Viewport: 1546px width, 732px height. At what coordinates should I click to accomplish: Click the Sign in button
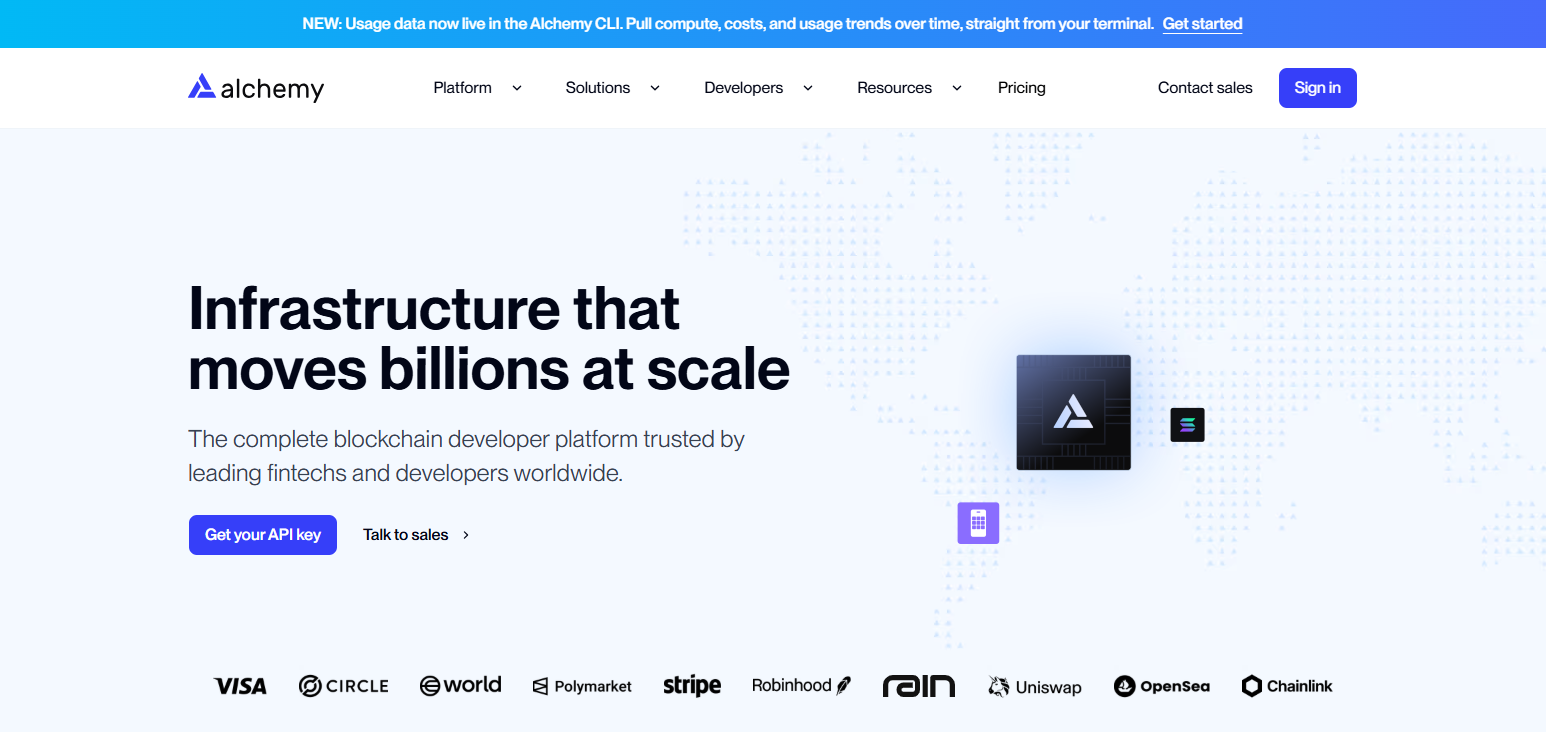click(x=1318, y=88)
